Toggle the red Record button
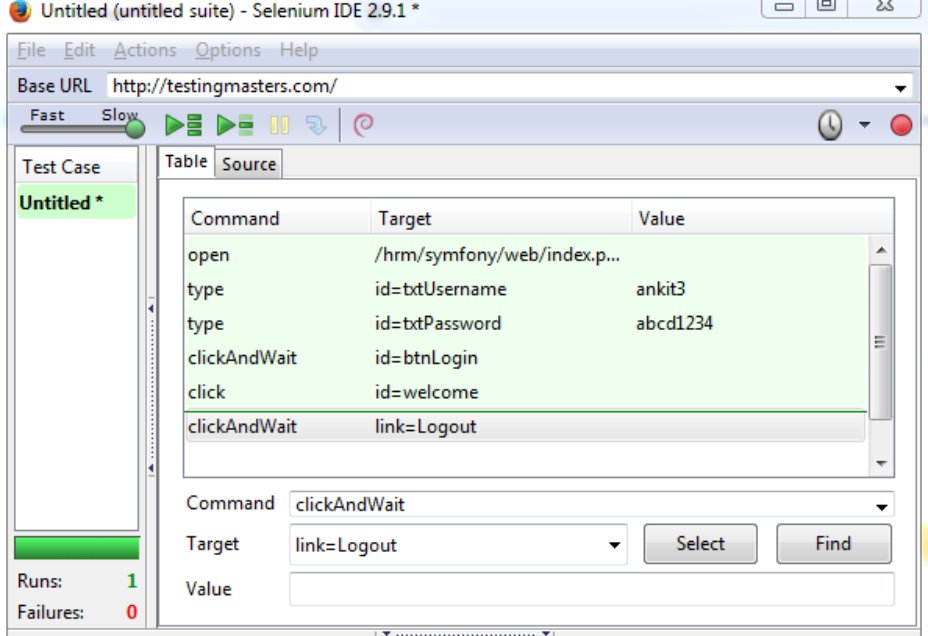The height and width of the screenshot is (636, 928). click(x=901, y=126)
